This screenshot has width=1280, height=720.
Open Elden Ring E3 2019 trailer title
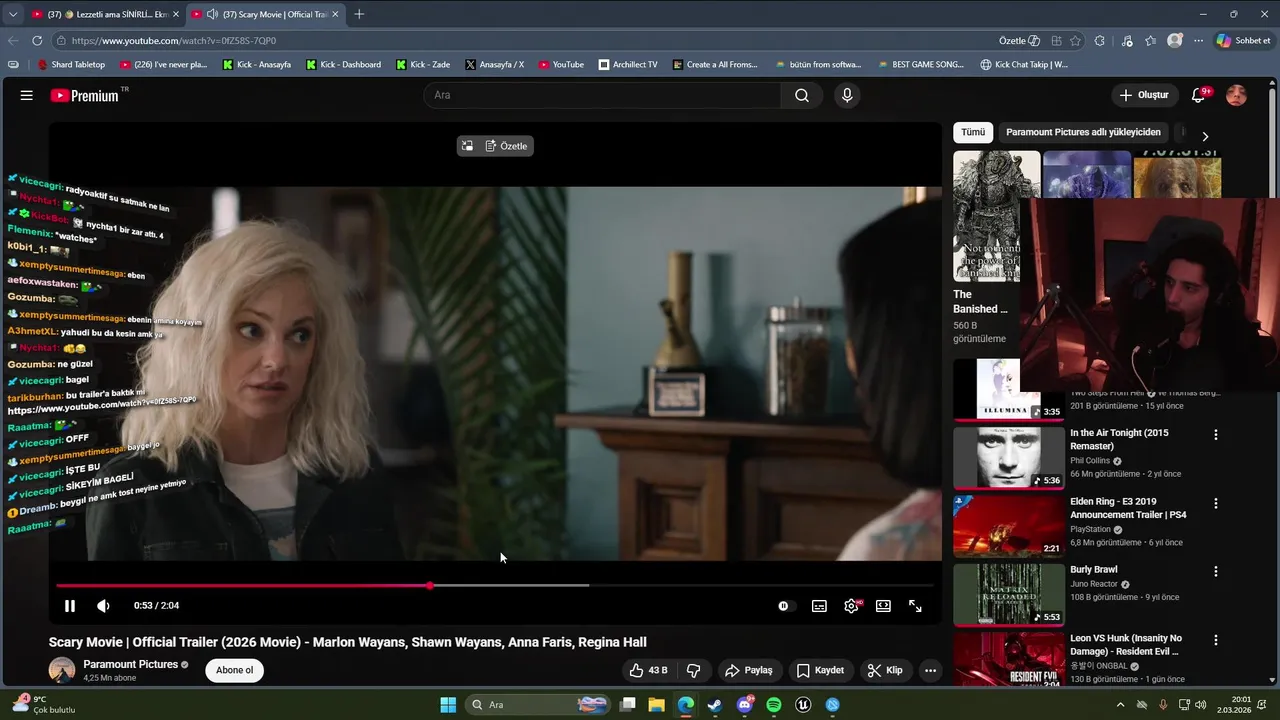pos(1128,508)
